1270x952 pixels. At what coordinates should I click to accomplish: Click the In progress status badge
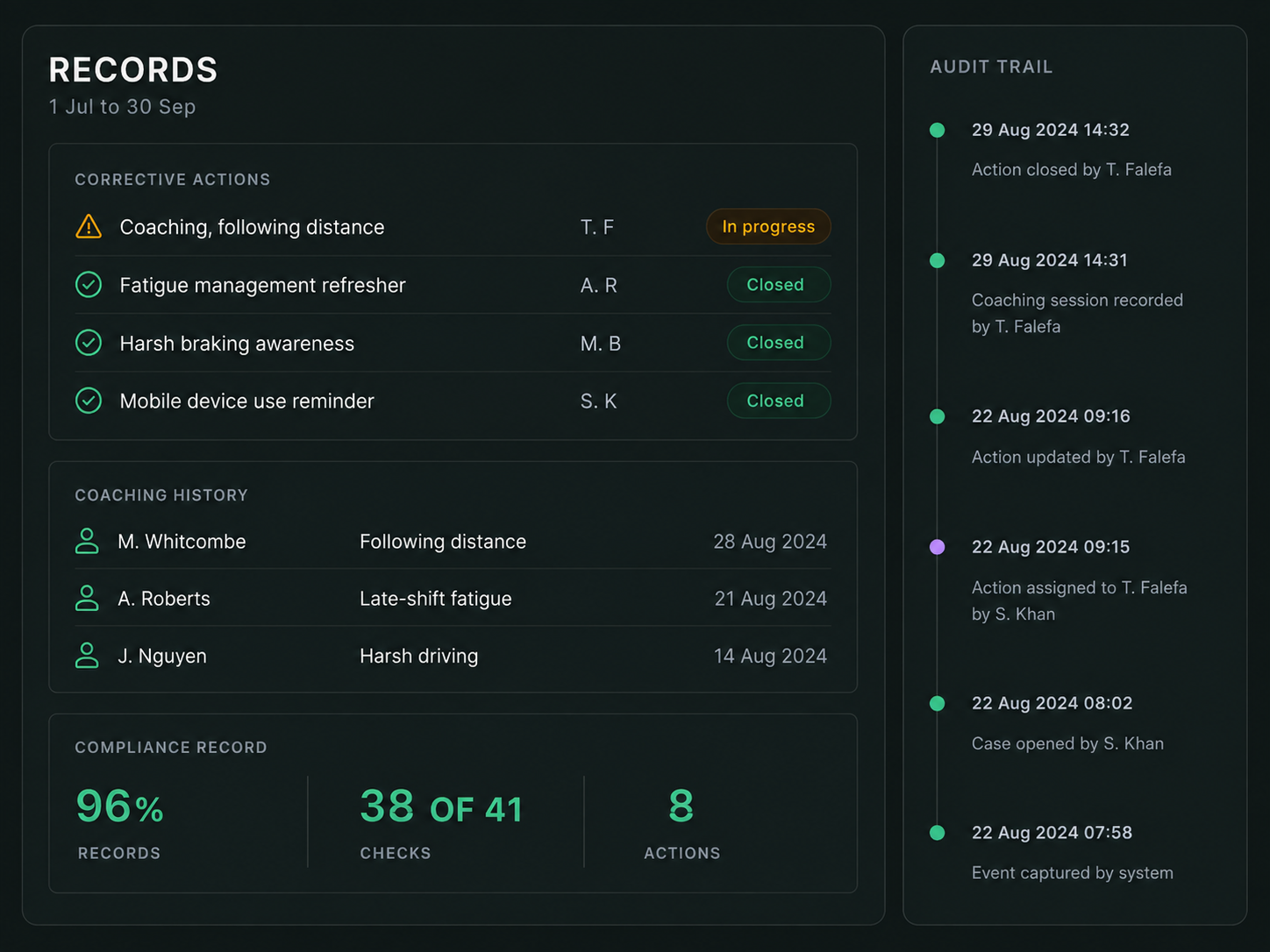(x=768, y=226)
